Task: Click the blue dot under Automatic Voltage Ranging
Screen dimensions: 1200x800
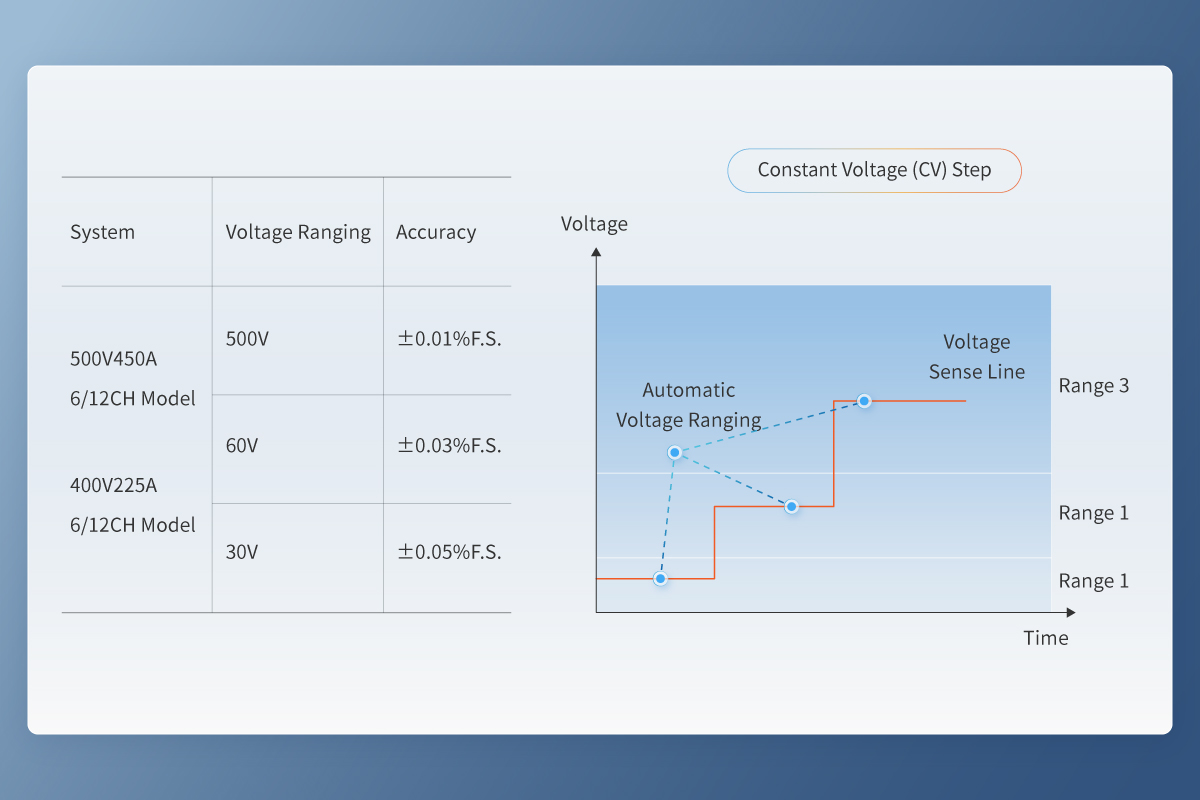Action: point(675,453)
